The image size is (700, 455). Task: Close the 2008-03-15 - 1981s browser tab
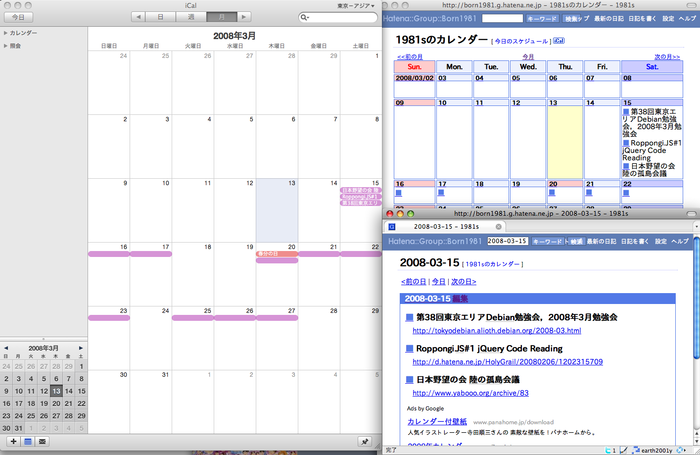[499, 227]
